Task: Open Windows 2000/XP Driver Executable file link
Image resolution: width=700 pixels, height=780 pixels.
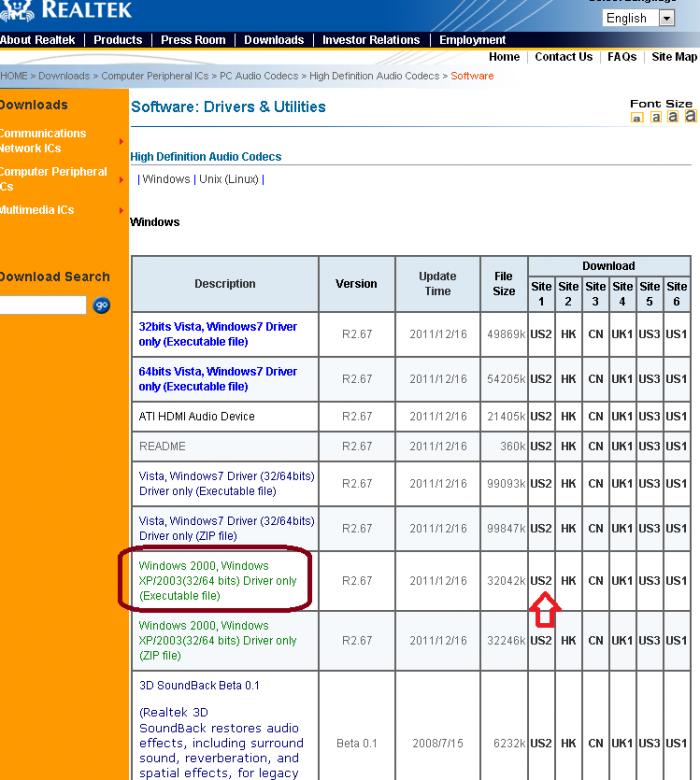Action: [x=217, y=581]
